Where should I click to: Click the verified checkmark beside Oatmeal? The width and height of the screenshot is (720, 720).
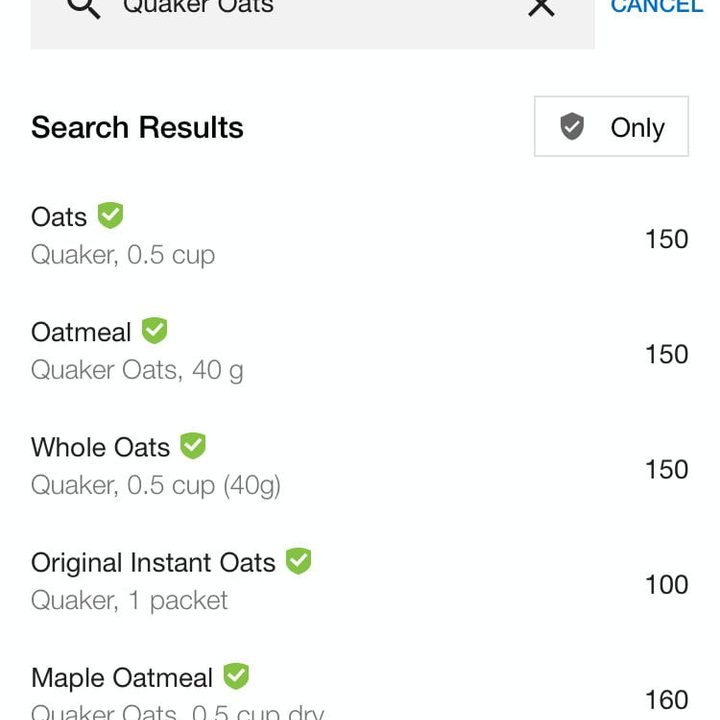pyautogui.click(x=154, y=330)
